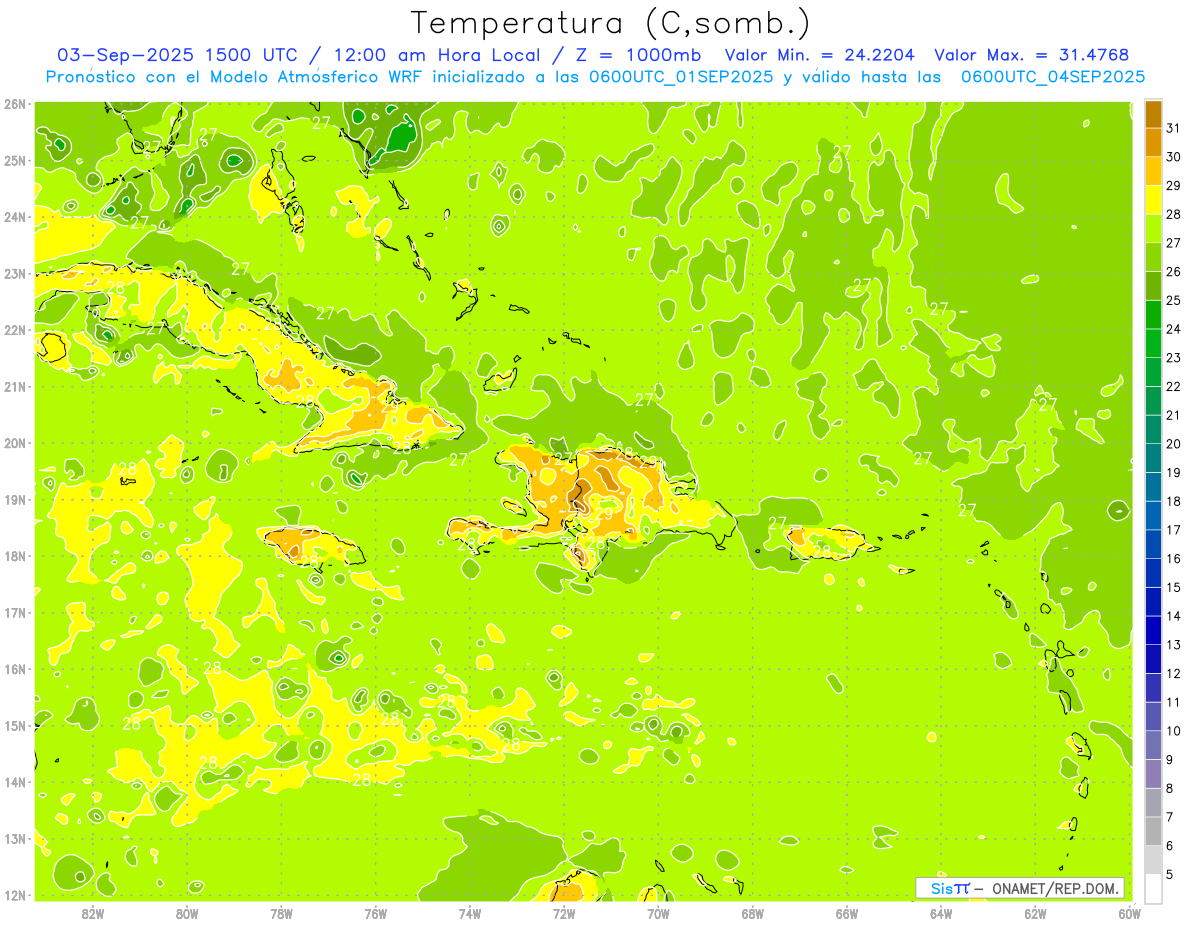Viewport: 1200px width, 927px height.
Task: Click the 26N latitude label
Action: [15, 104]
